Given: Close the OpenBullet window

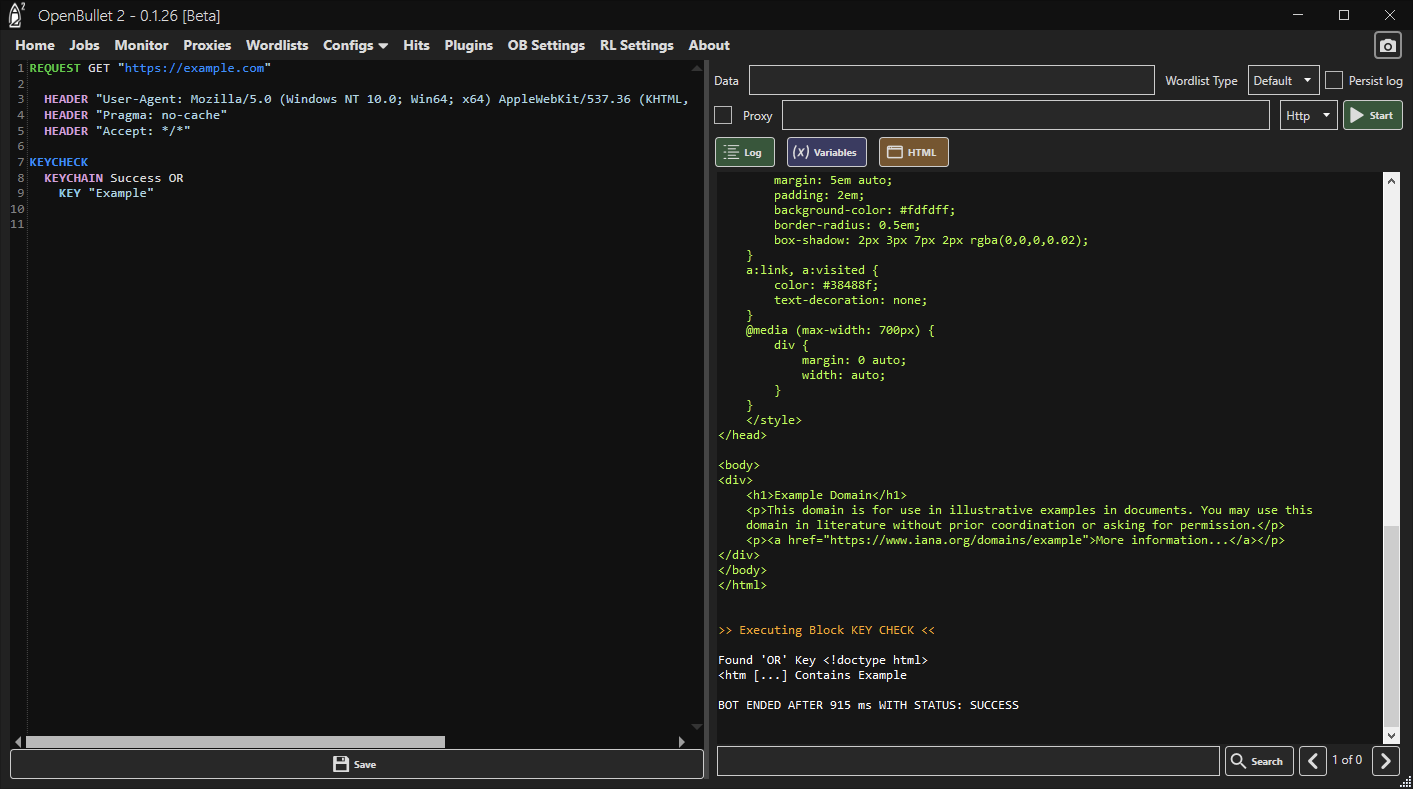Looking at the screenshot, I should [x=1390, y=15].
